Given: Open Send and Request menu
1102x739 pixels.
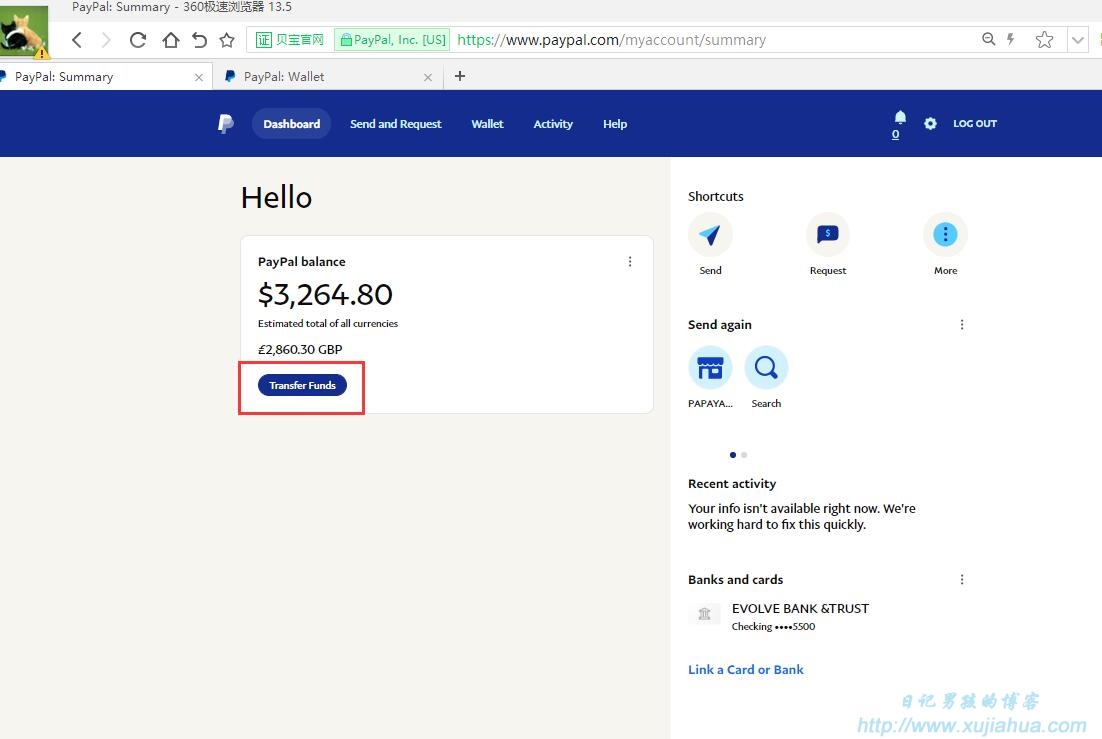Looking at the screenshot, I should [396, 124].
